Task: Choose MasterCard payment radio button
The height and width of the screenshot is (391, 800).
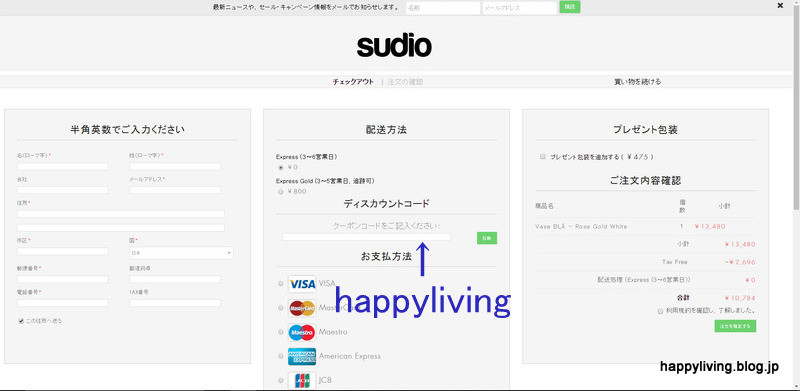Action: 281,308
